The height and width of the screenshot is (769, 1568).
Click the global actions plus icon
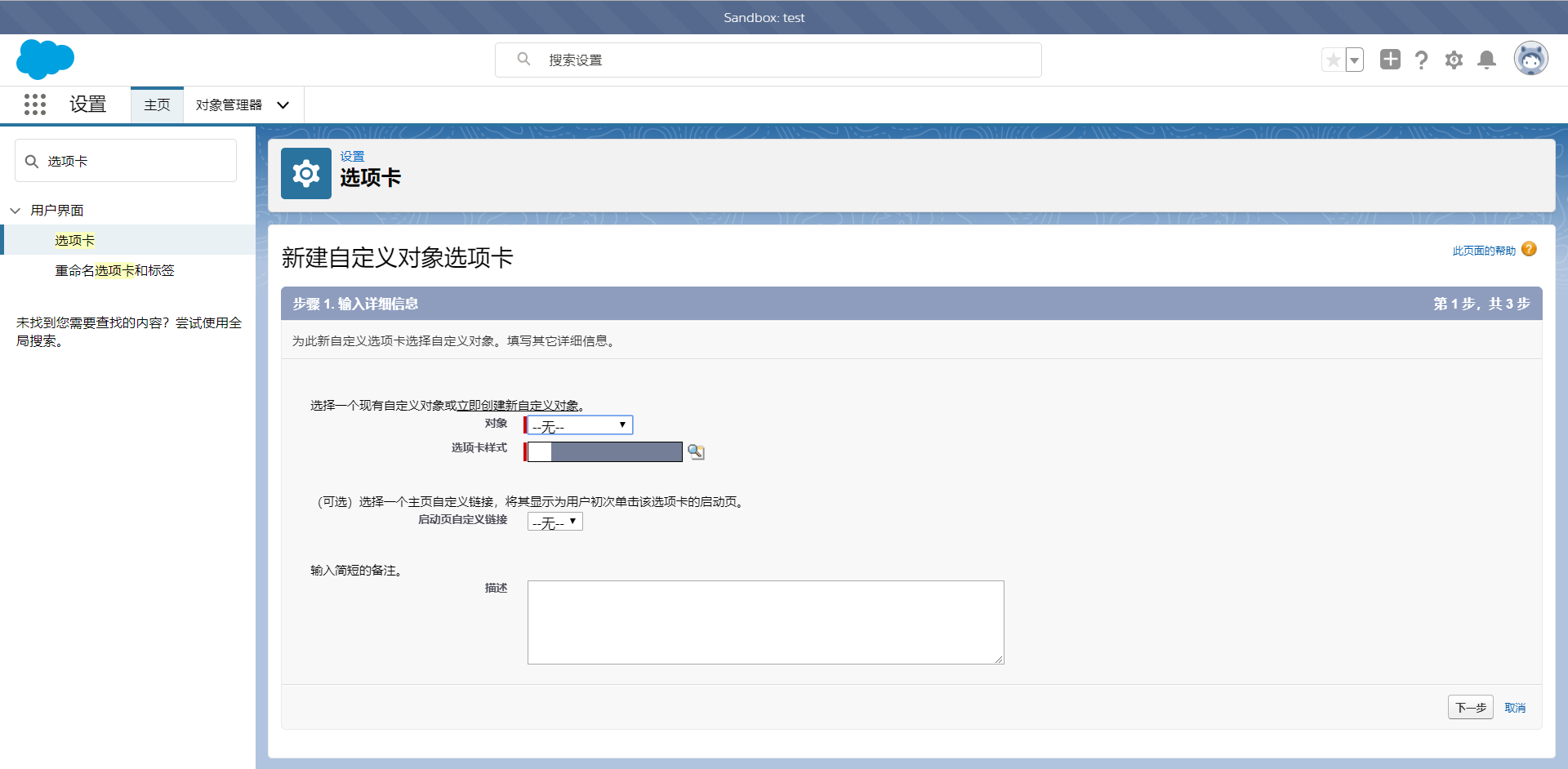(1389, 59)
